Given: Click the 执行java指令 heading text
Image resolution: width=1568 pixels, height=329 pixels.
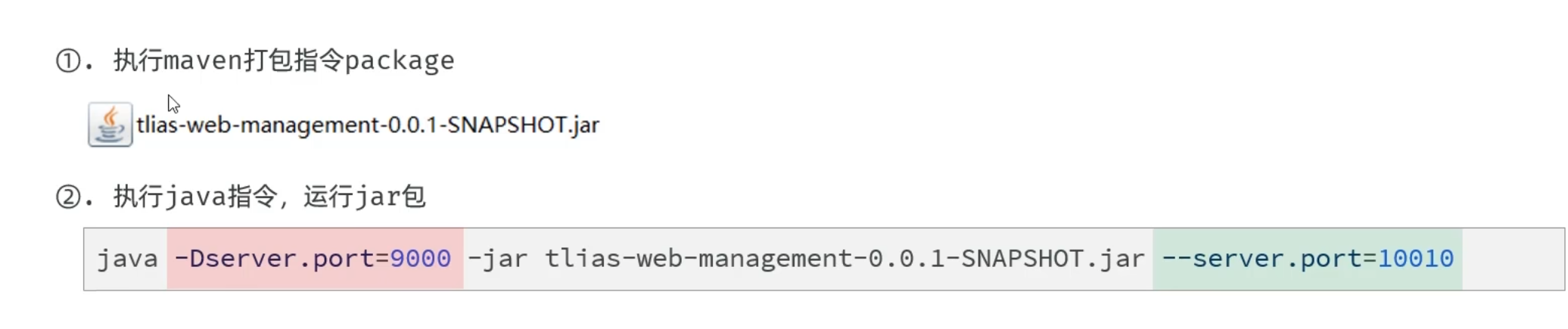Looking at the screenshot, I should point(194,197).
